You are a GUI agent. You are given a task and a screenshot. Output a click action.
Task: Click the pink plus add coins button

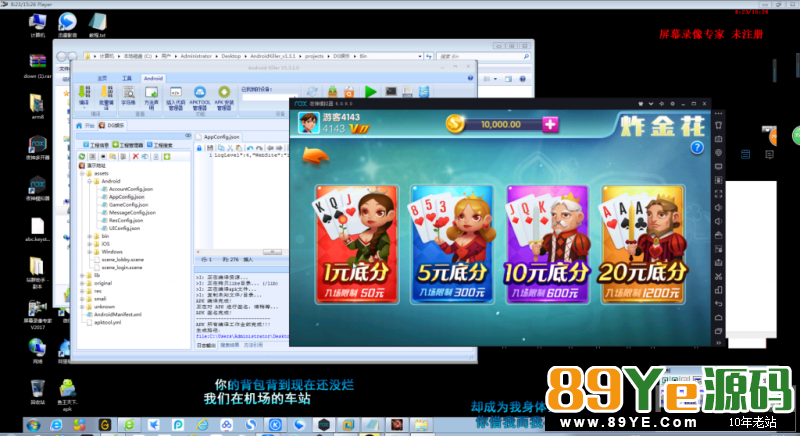tap(551, 124)
